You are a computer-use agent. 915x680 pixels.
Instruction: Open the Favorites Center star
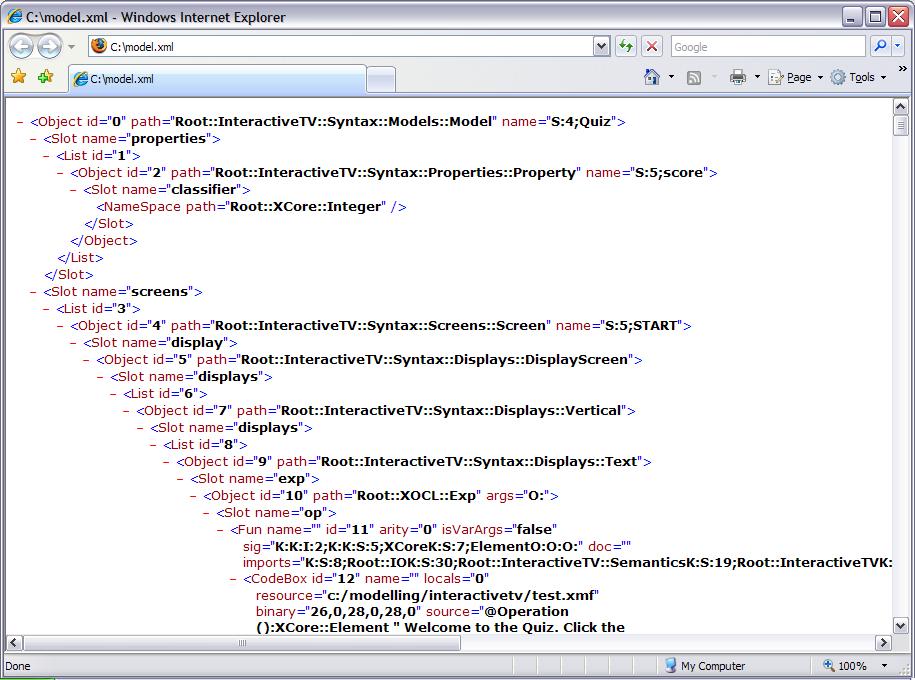(x=19, y=76)
